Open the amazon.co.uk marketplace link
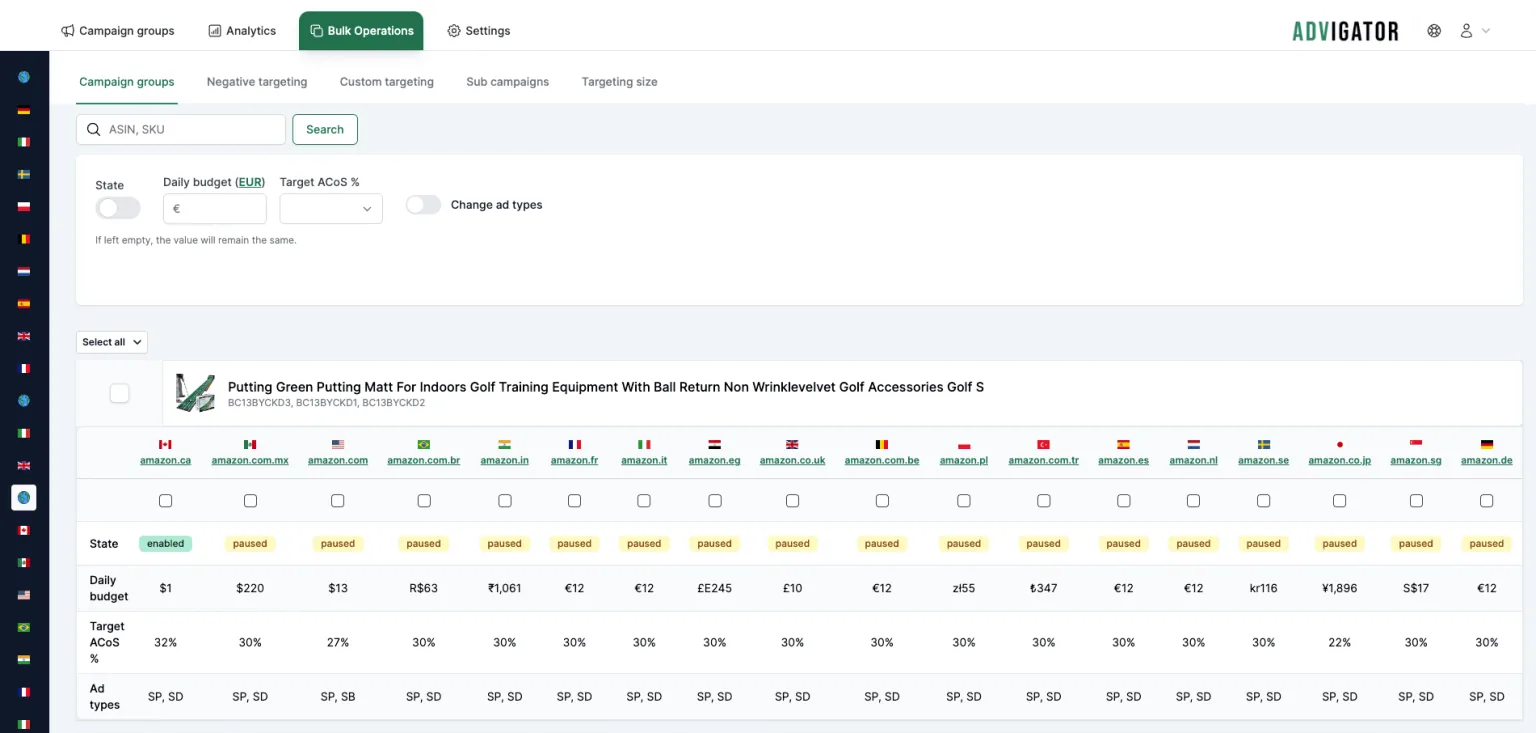Viewport: 1536px width, 733px height. tap(792, 460)
